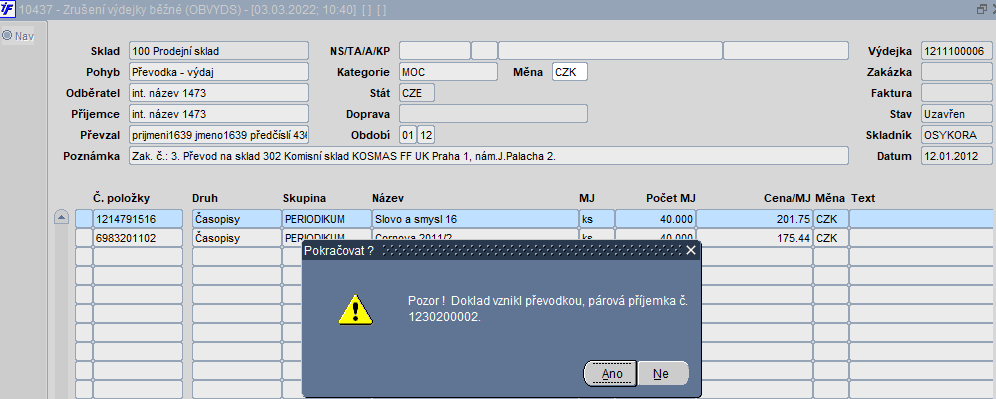The height and width of the screenshot is (399, 996).
Task: Click the Měna field 'CZK' in the header
Action: coord(570,72)
